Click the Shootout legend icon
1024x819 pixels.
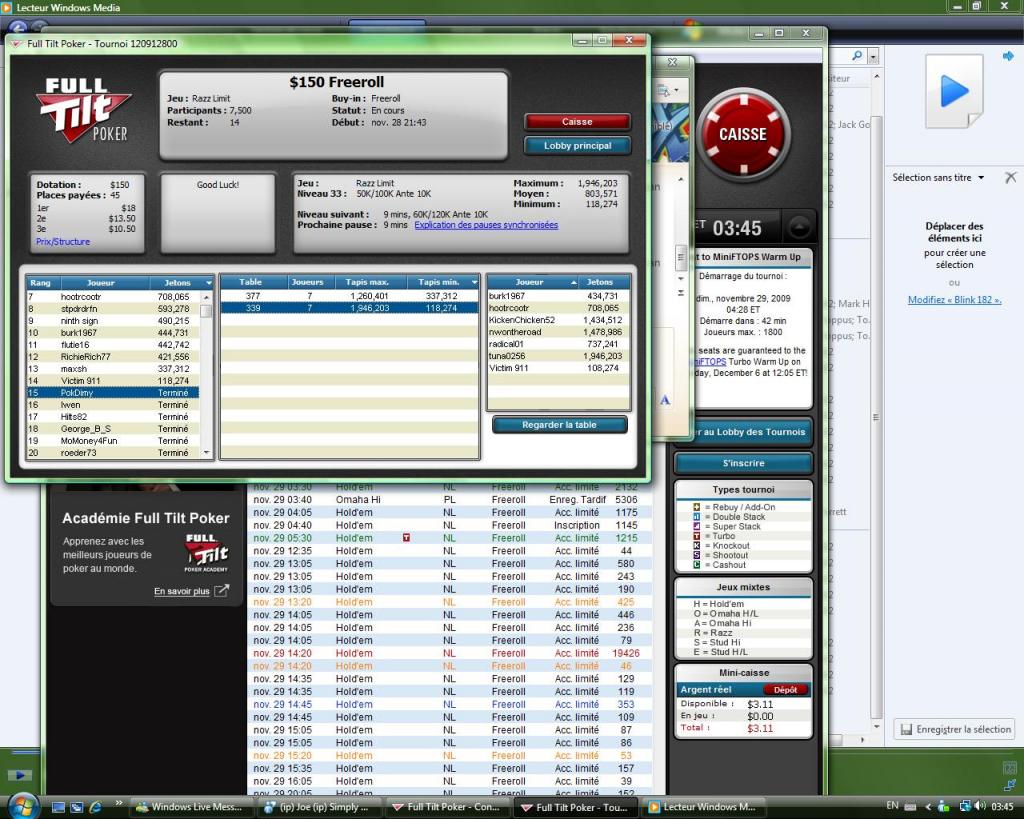[x=697, y=556]
